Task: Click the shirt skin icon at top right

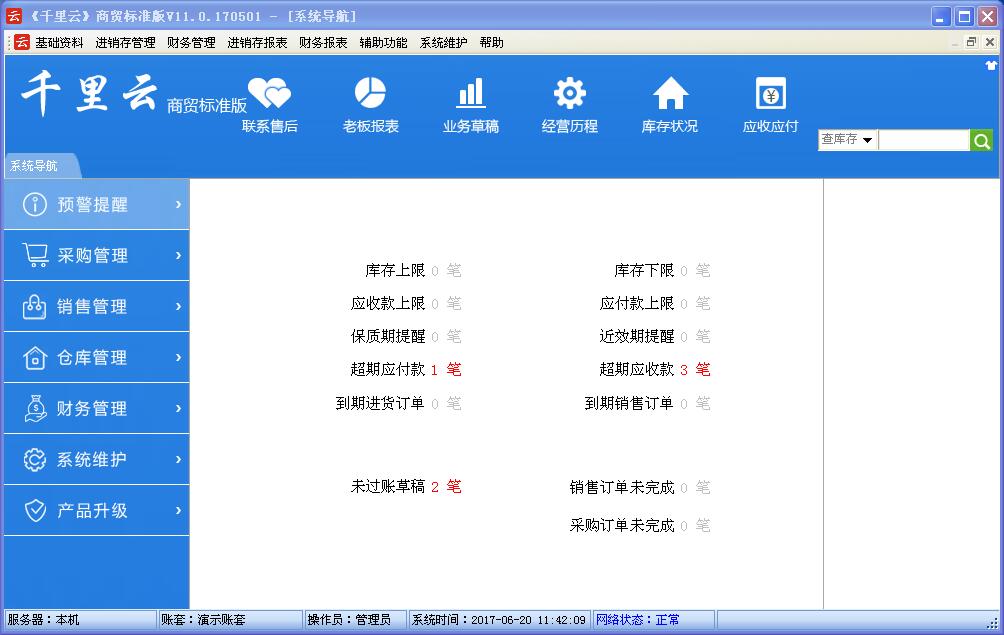Action: [991, 65]
